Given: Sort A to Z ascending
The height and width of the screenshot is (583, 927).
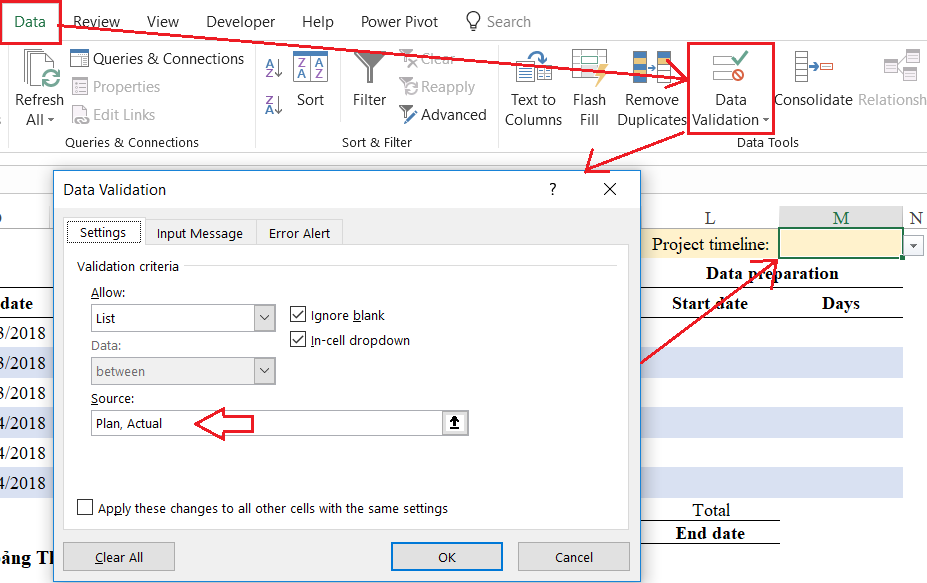Looking at the screenshot, I should 273,68.
